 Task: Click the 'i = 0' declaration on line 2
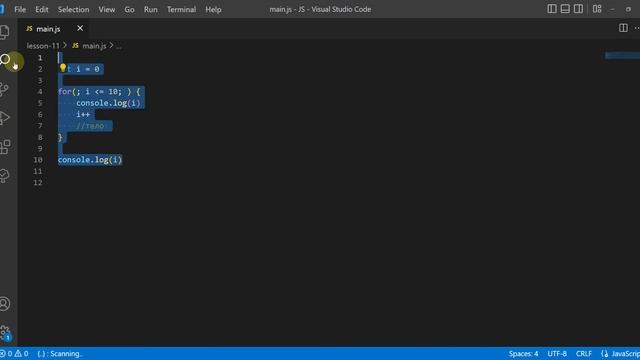[88, 69]
